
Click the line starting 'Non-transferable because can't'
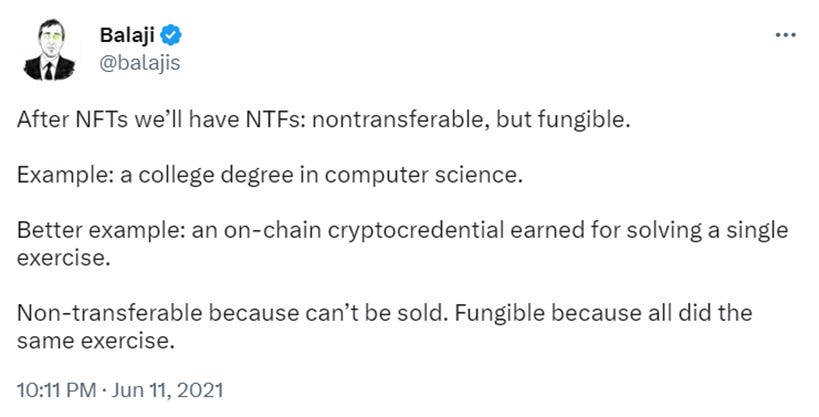click(x=384, y=313)
